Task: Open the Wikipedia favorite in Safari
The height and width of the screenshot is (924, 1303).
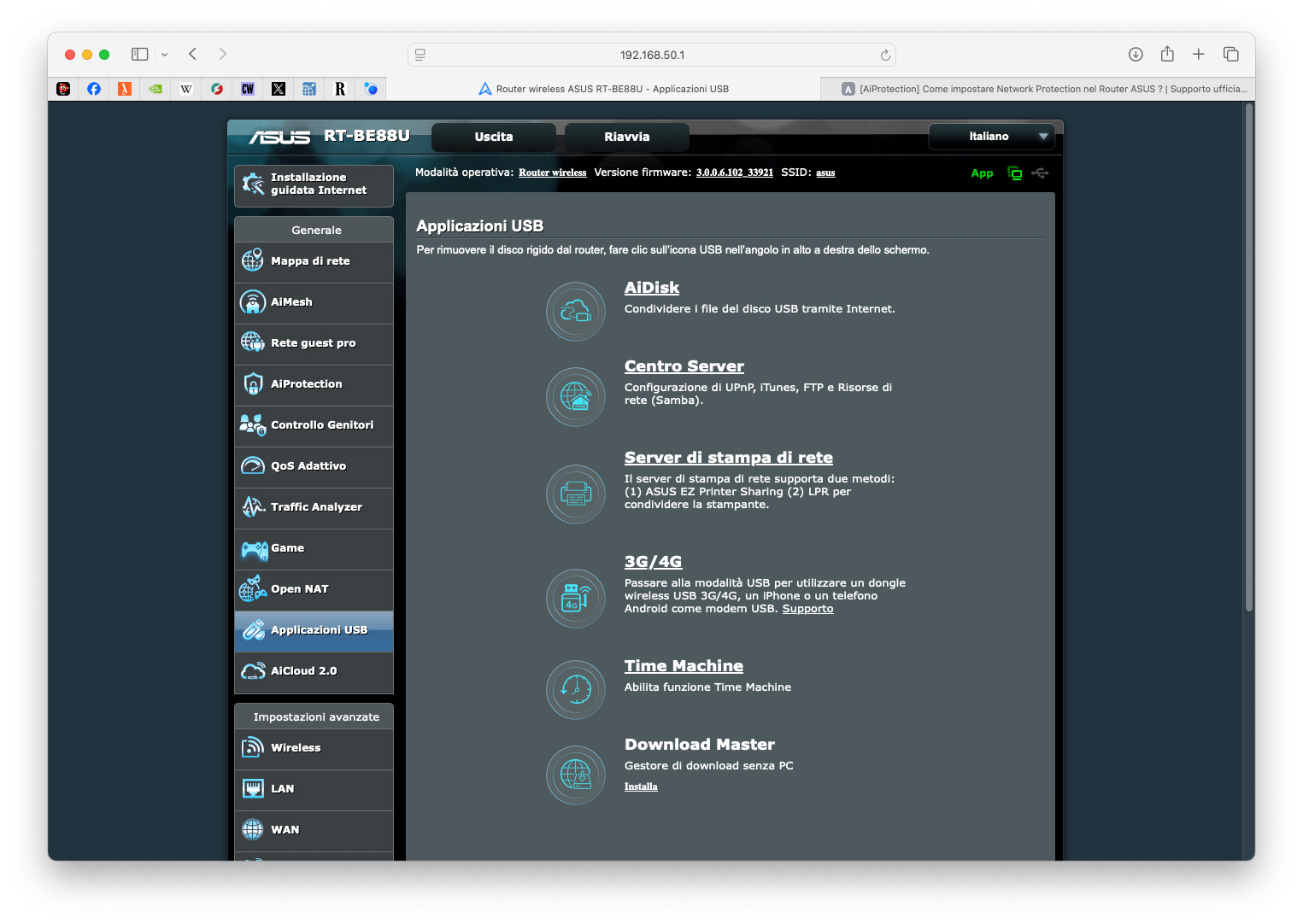Action: (x=186, y=89)
